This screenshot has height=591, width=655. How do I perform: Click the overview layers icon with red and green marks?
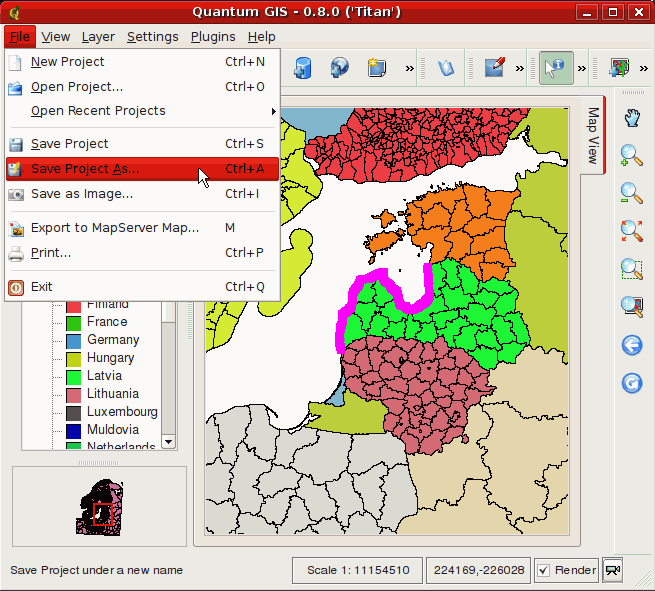tap(619, 68)
